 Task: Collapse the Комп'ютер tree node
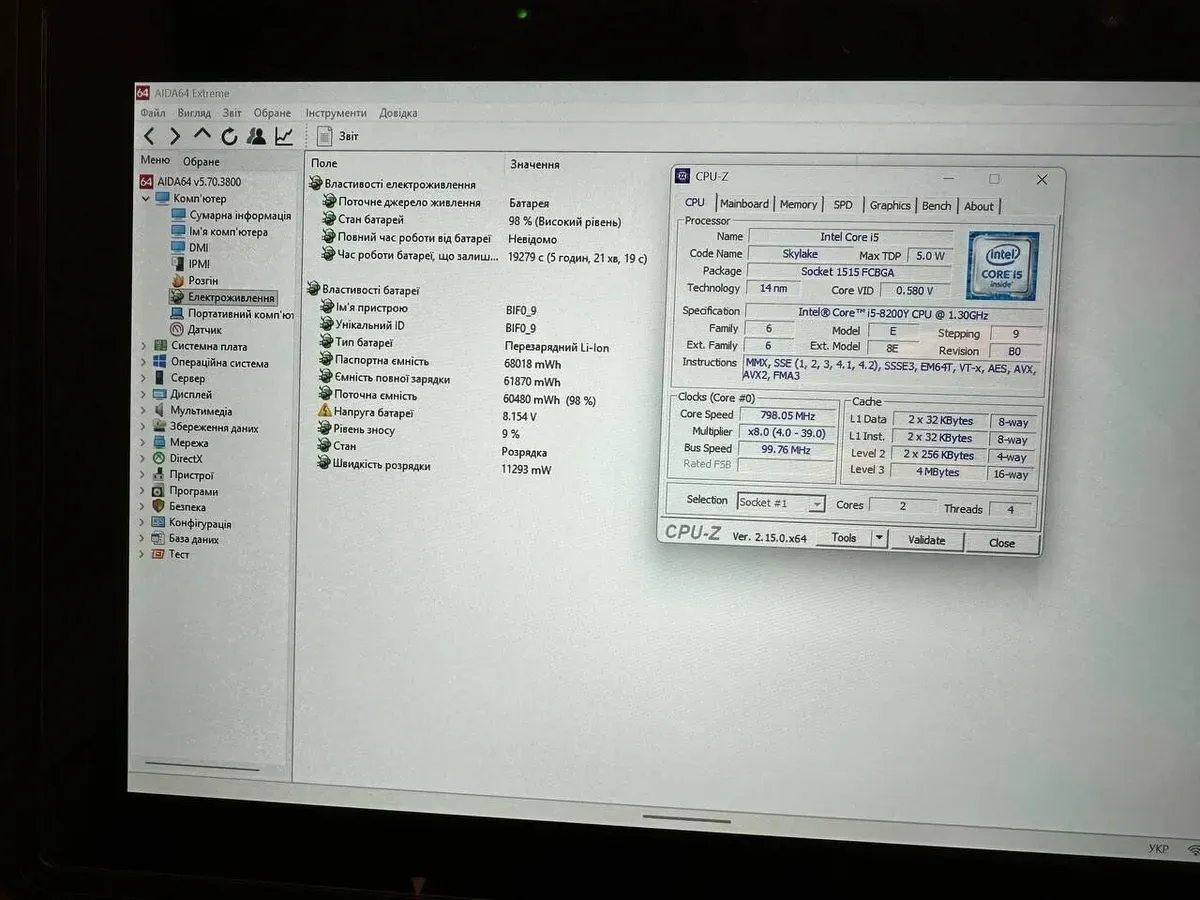(x=146, y=198)
